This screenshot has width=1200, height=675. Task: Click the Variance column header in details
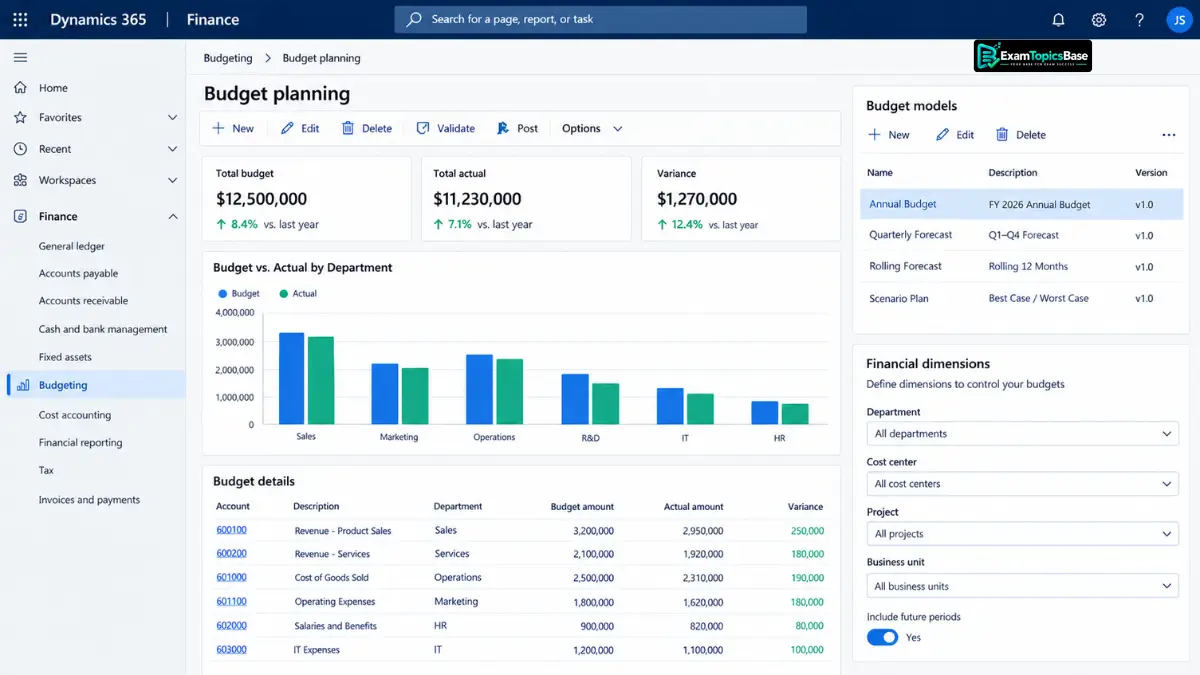pyautogui.click(x=805, y=506)
